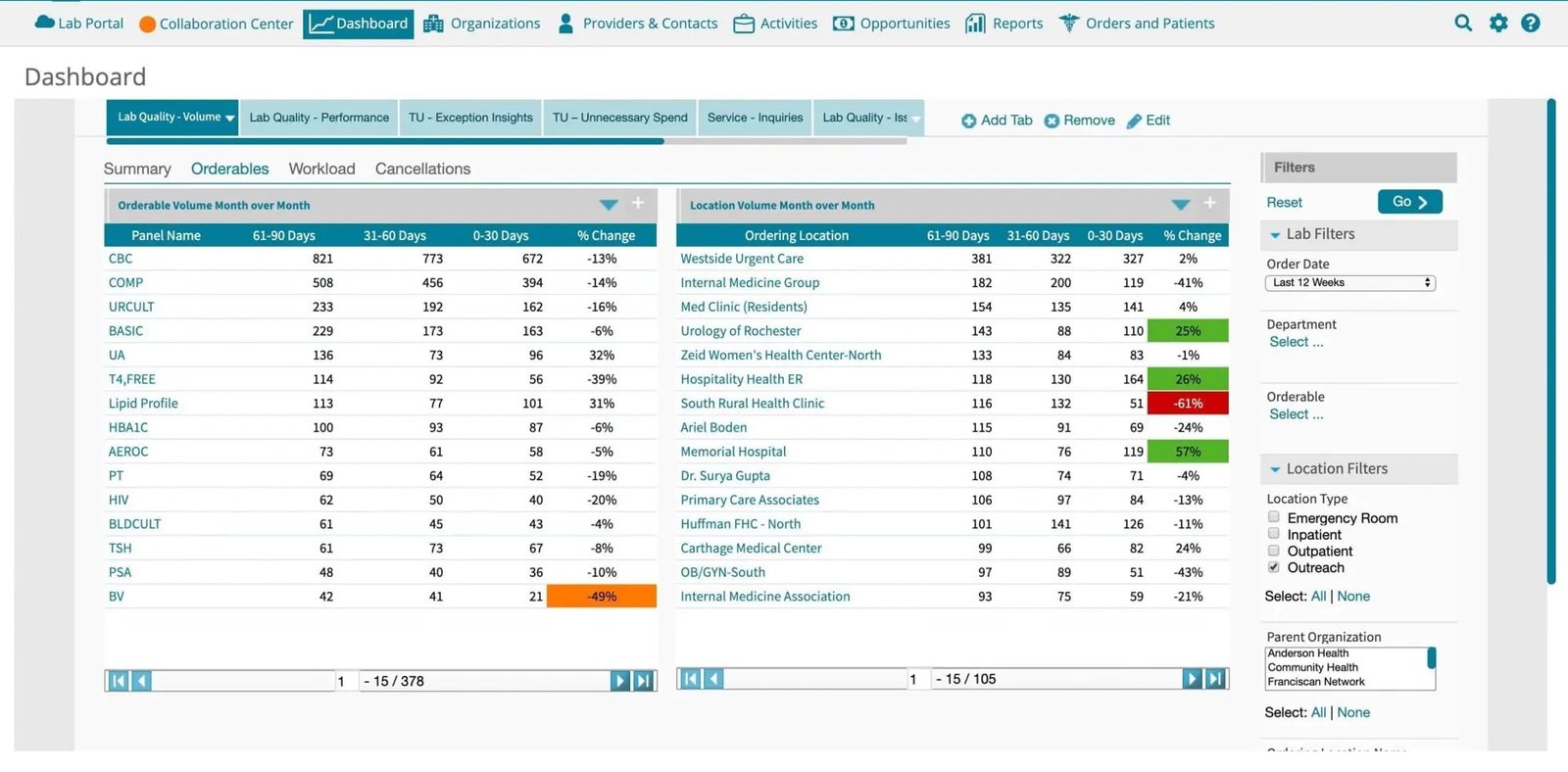Go to last page of Orderable Volume table
Image resolution: width=1568 pixels, height=772 pixels.
[644, 681]
